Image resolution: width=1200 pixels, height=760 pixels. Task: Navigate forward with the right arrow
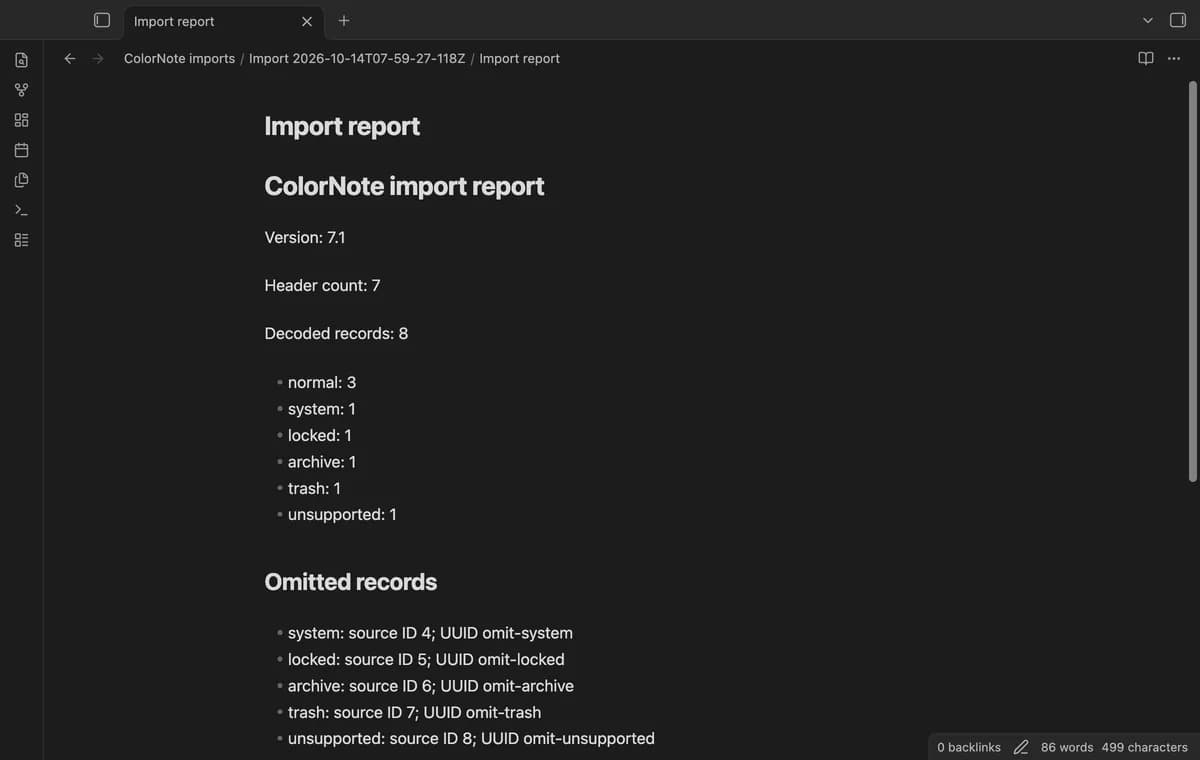click(98, 58)
